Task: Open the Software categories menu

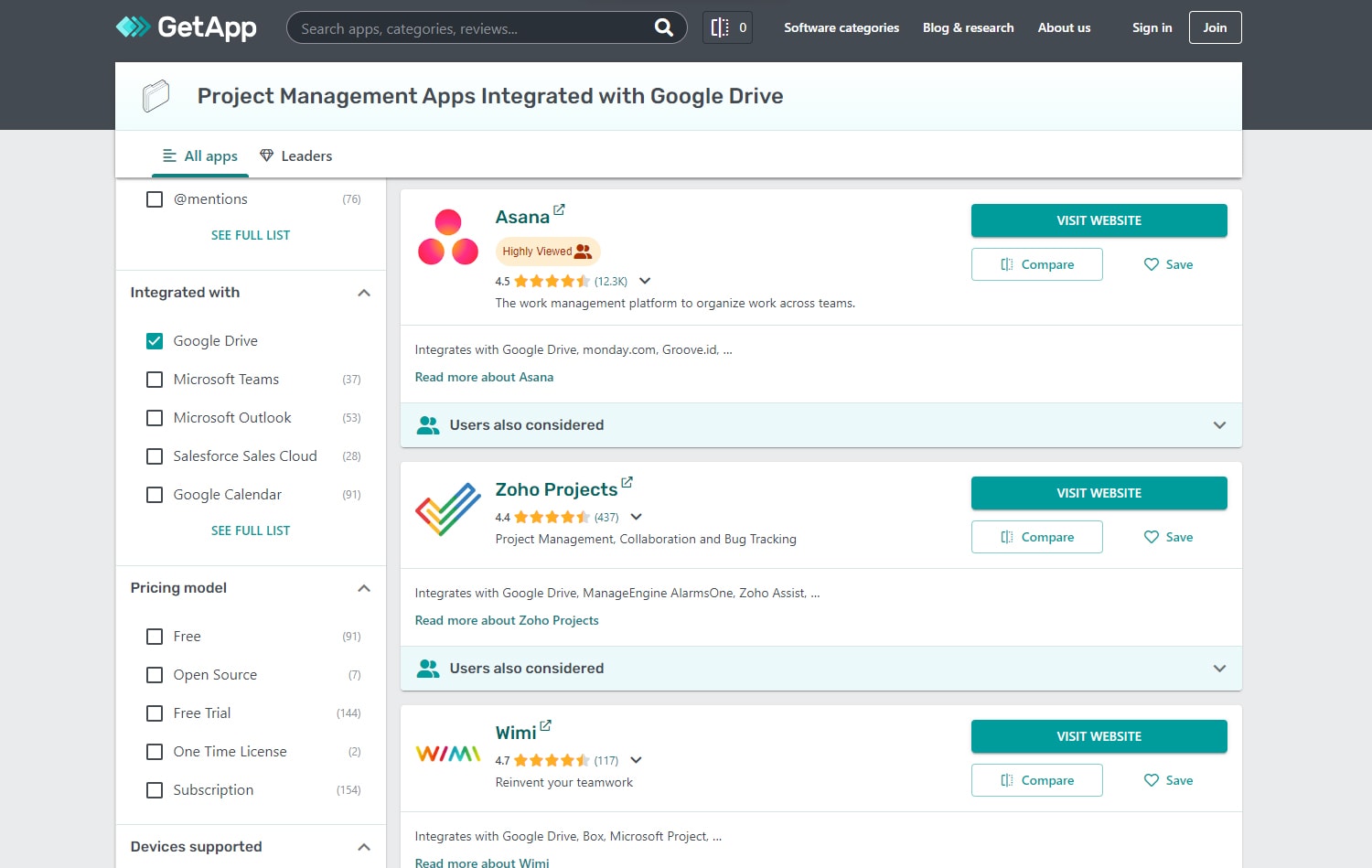Action: click(841, 27)
